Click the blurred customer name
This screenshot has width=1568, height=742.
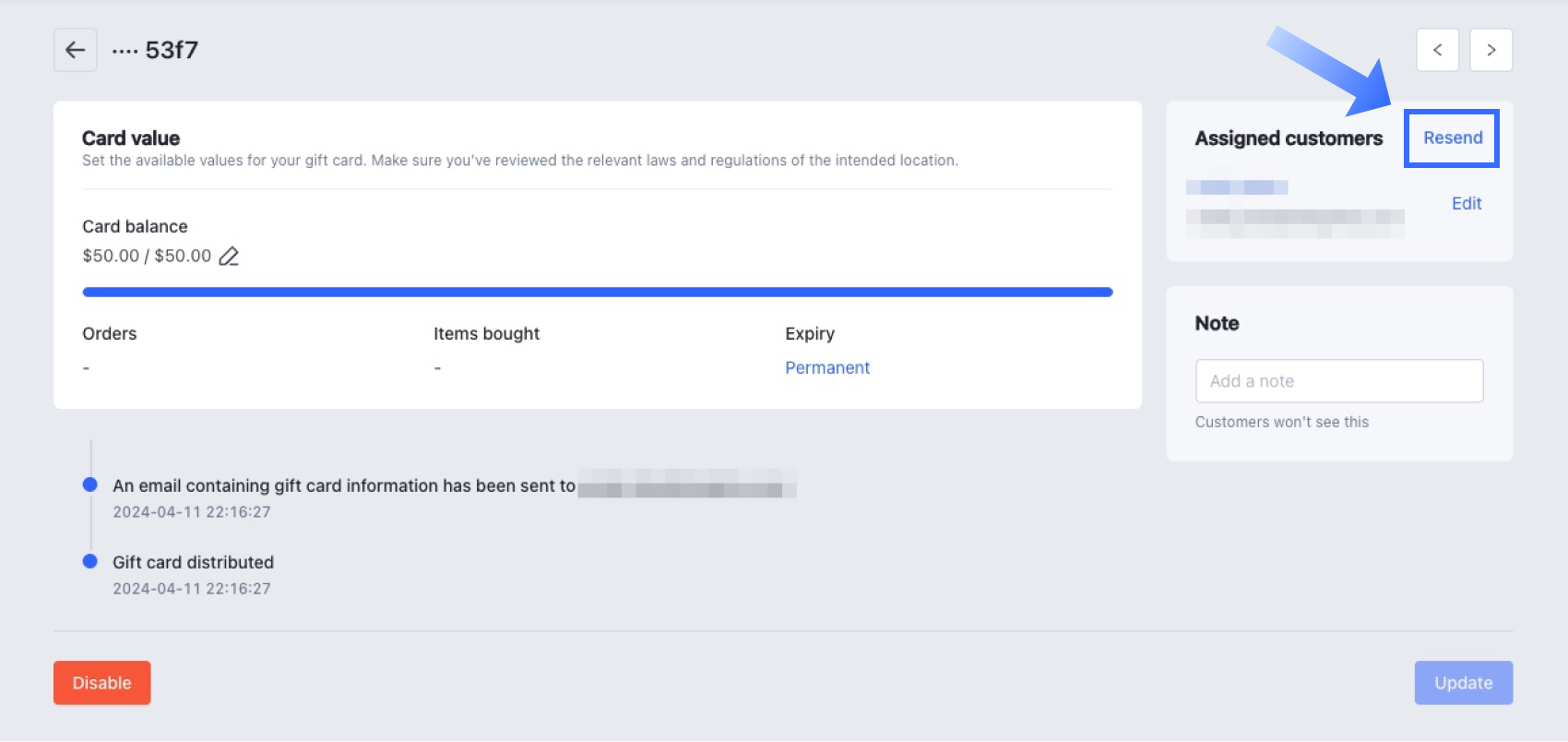(1237, 187)
